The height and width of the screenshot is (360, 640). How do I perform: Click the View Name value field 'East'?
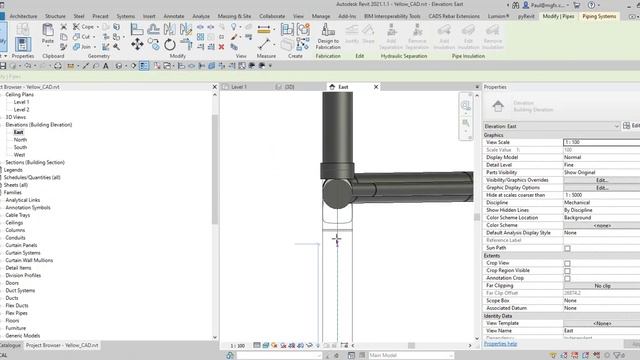click(x=602, y=331)
